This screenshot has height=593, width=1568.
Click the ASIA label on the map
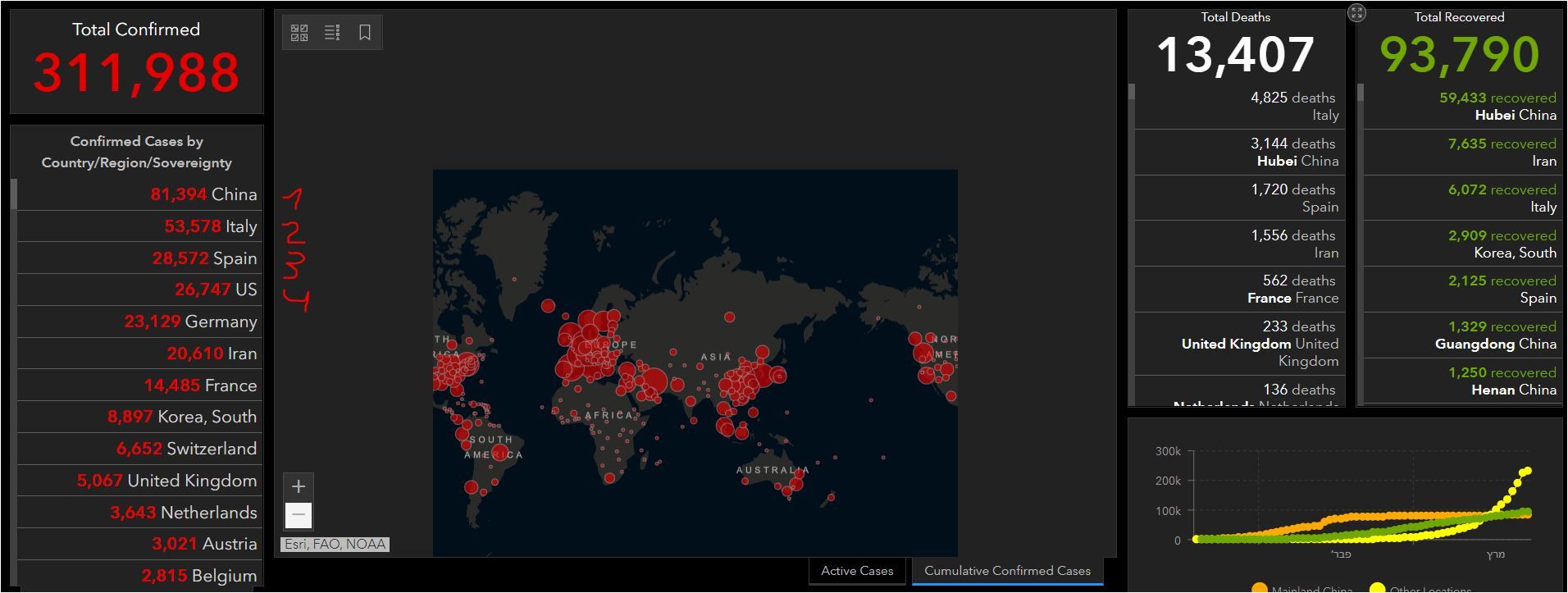pos(716,358)
